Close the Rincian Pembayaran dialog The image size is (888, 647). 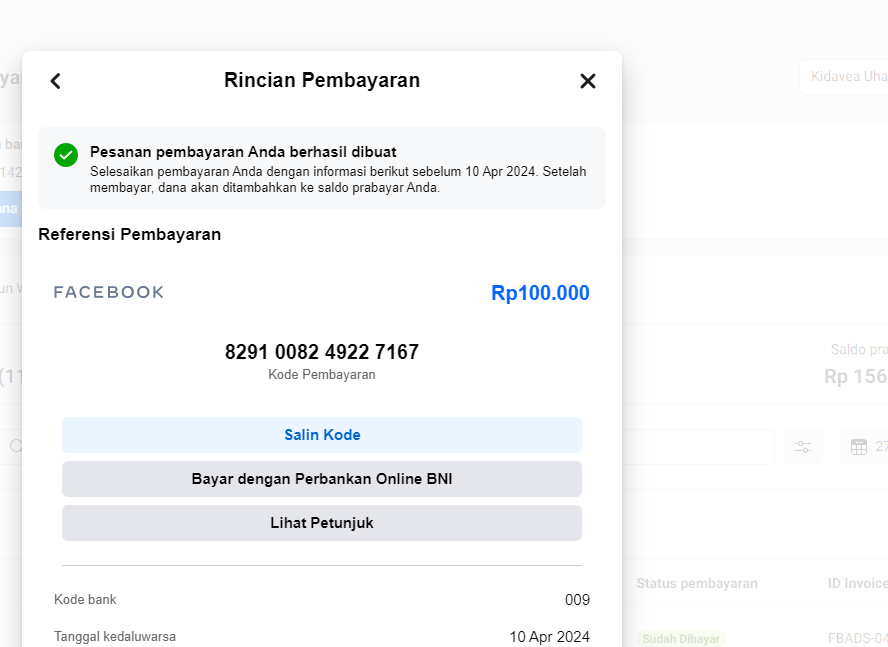pos(588,81)
